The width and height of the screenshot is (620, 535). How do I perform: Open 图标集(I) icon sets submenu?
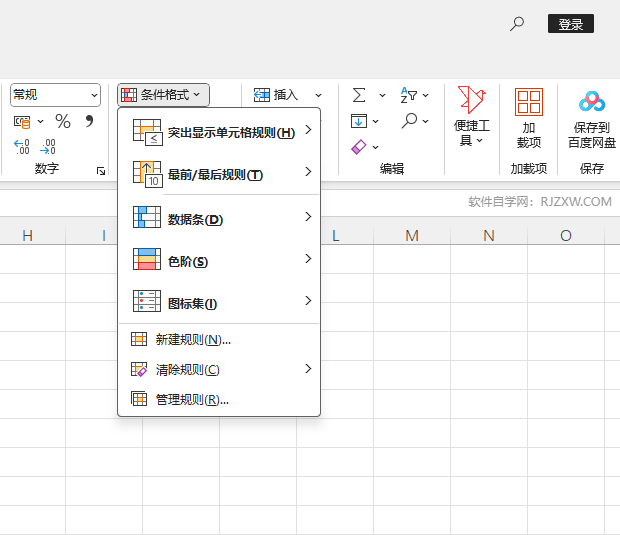point(219,302)
